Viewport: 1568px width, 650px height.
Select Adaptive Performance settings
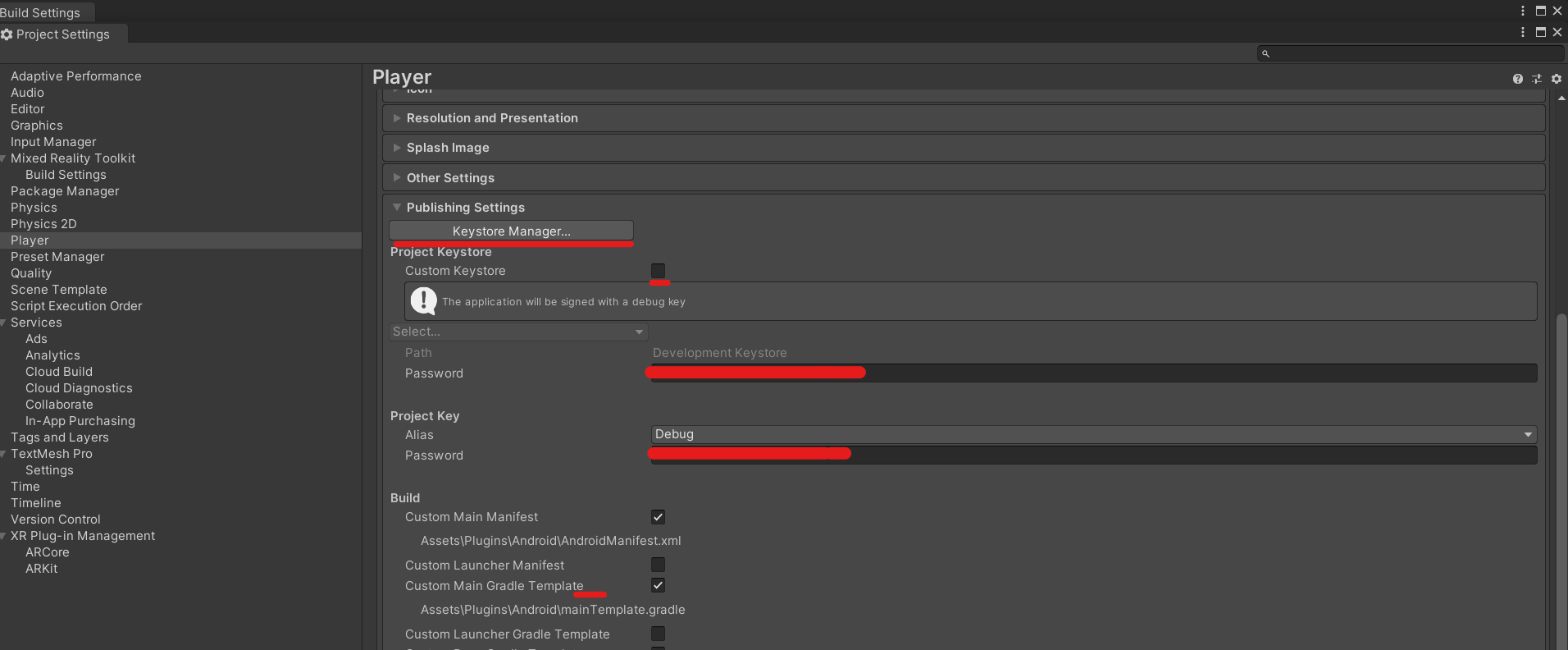(75, 76)
